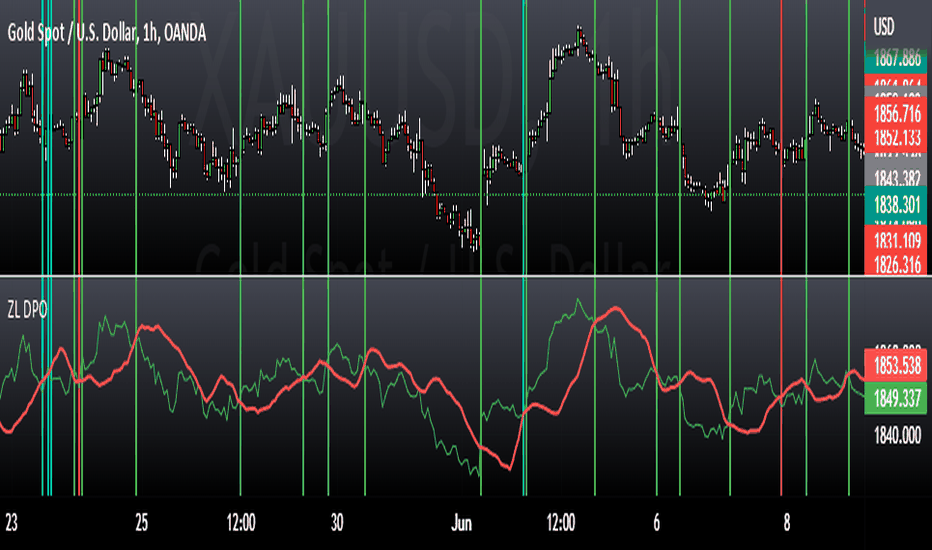The width and height of the screenshot is (932, 550).
Task: Click the '8' date marker on time axis
Action: click(x=786, y=523)
